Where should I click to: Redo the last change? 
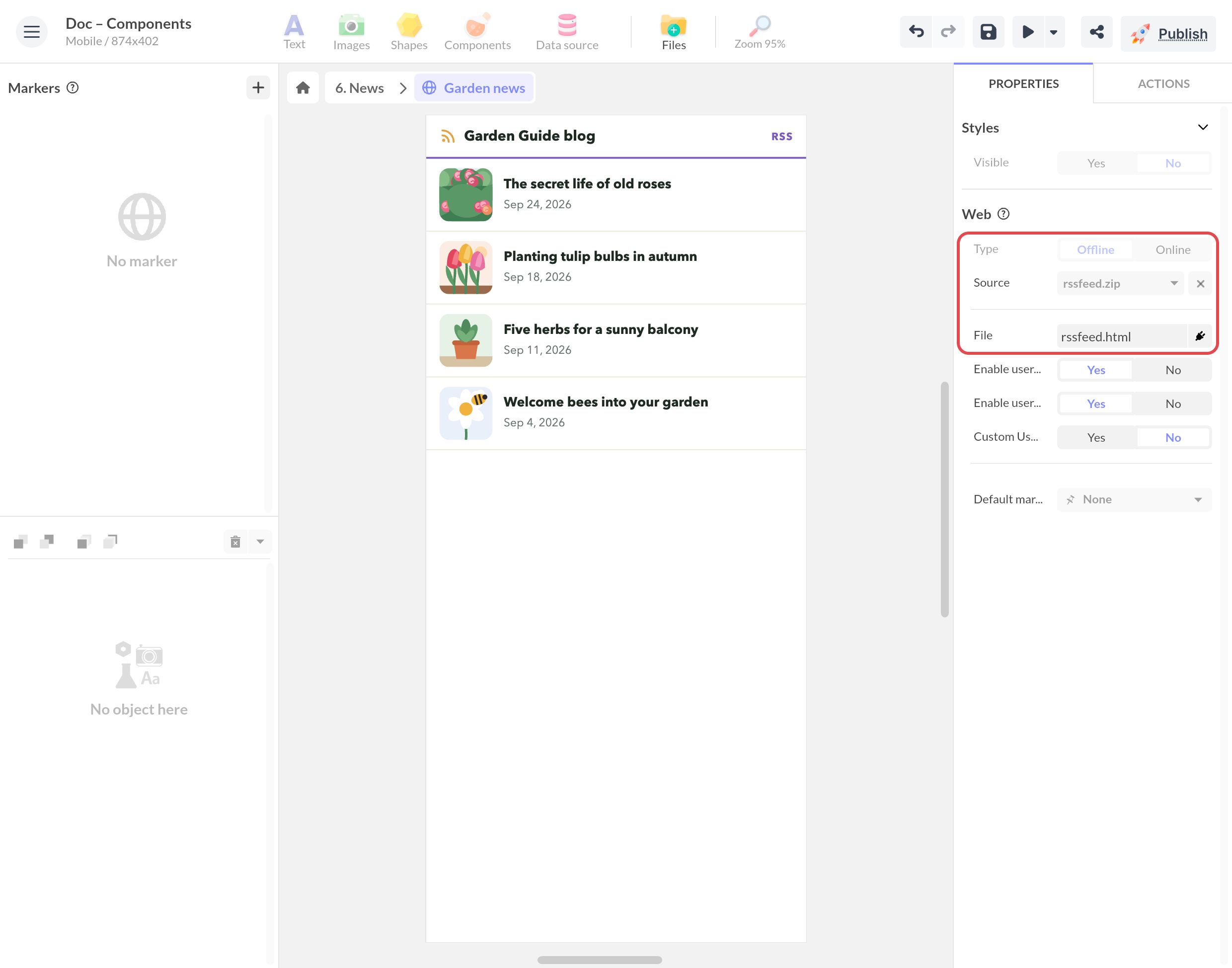coord(948,32)
